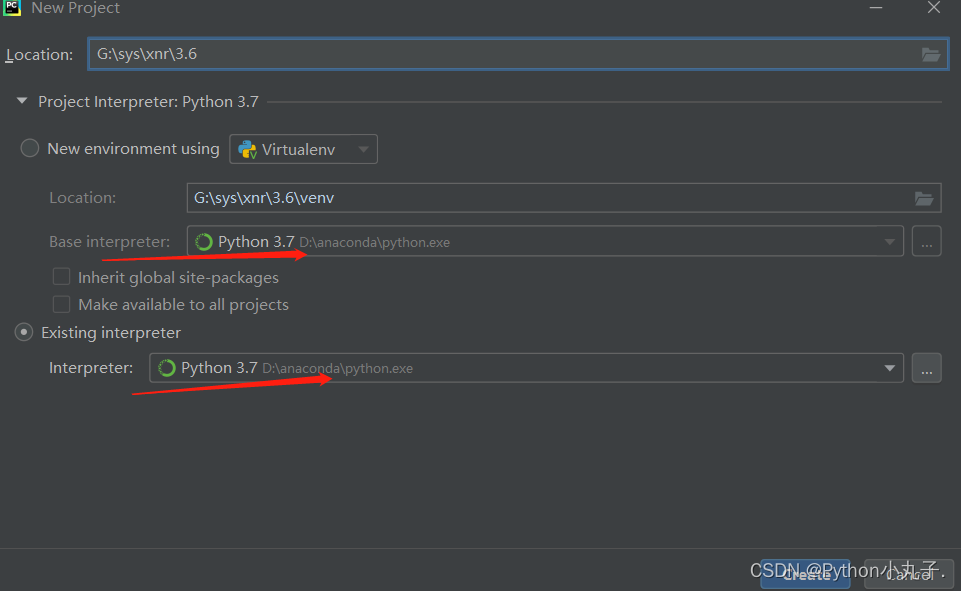The height and width of the screenshot is (591, 961).
Task: Close the New Project dialog
Action: pos(933,7)
